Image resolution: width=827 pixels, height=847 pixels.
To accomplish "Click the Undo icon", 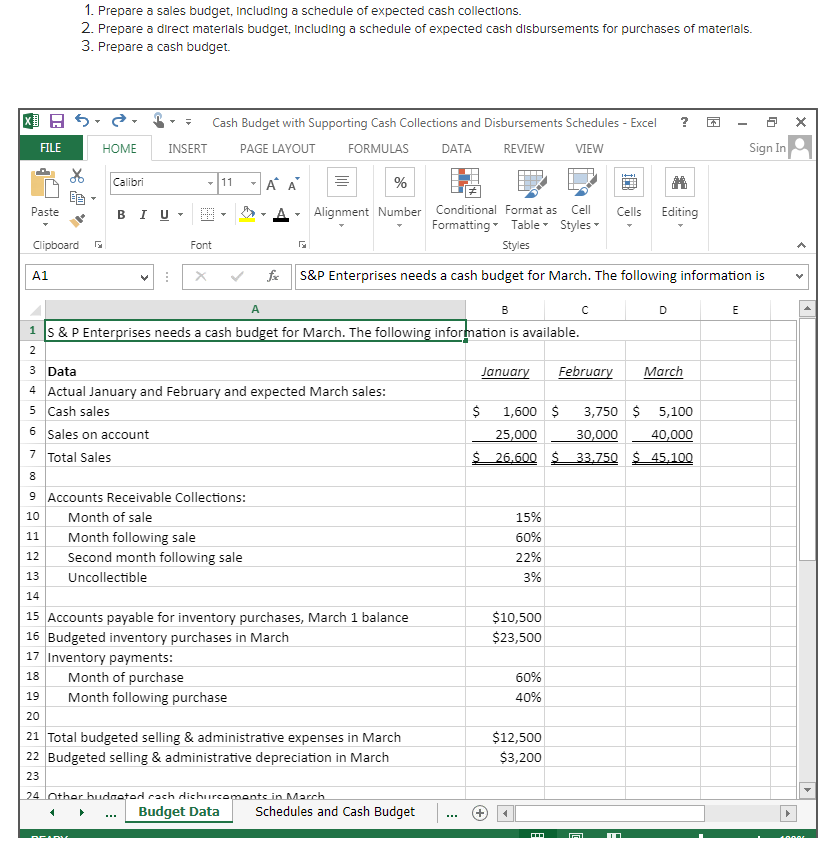I will (x=81, y=120).
